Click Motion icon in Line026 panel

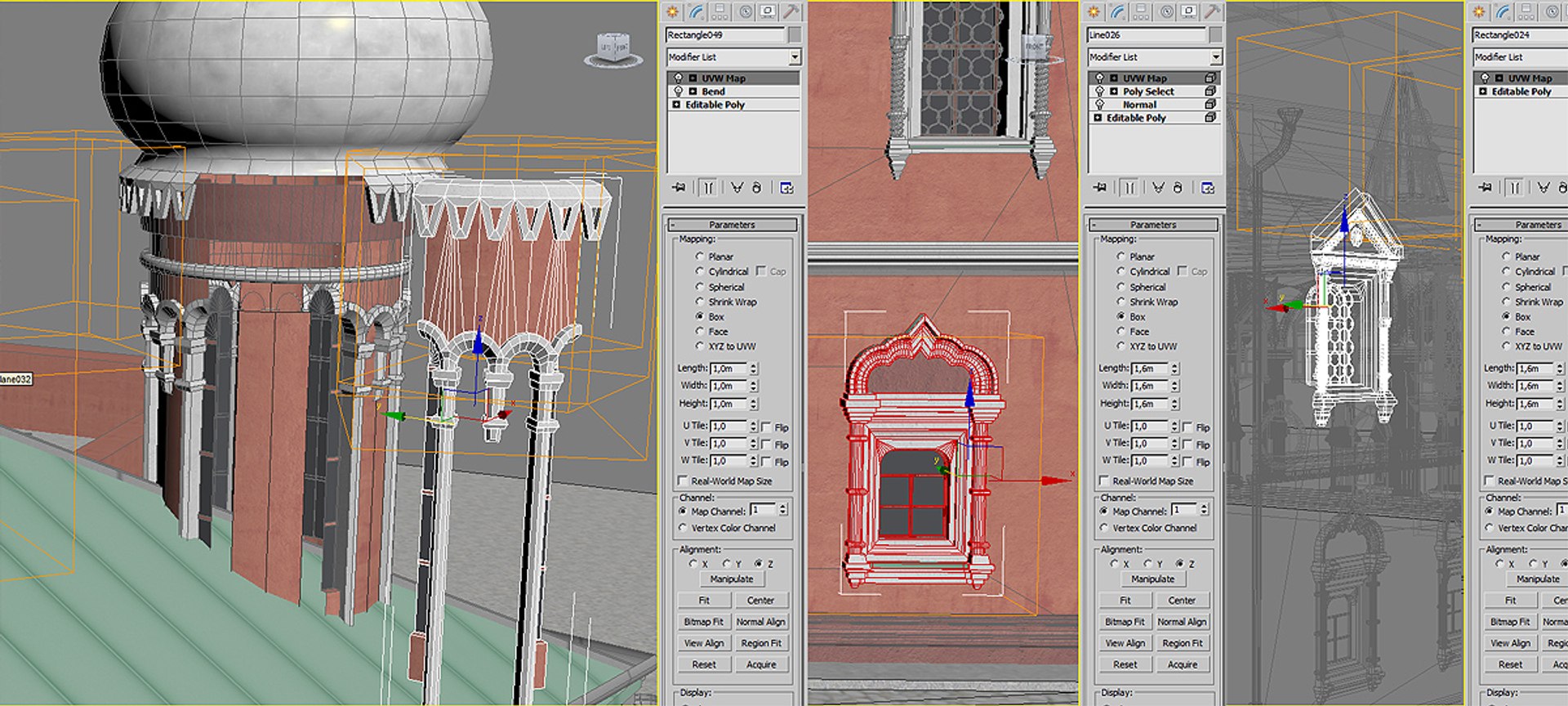point(1167,11)
